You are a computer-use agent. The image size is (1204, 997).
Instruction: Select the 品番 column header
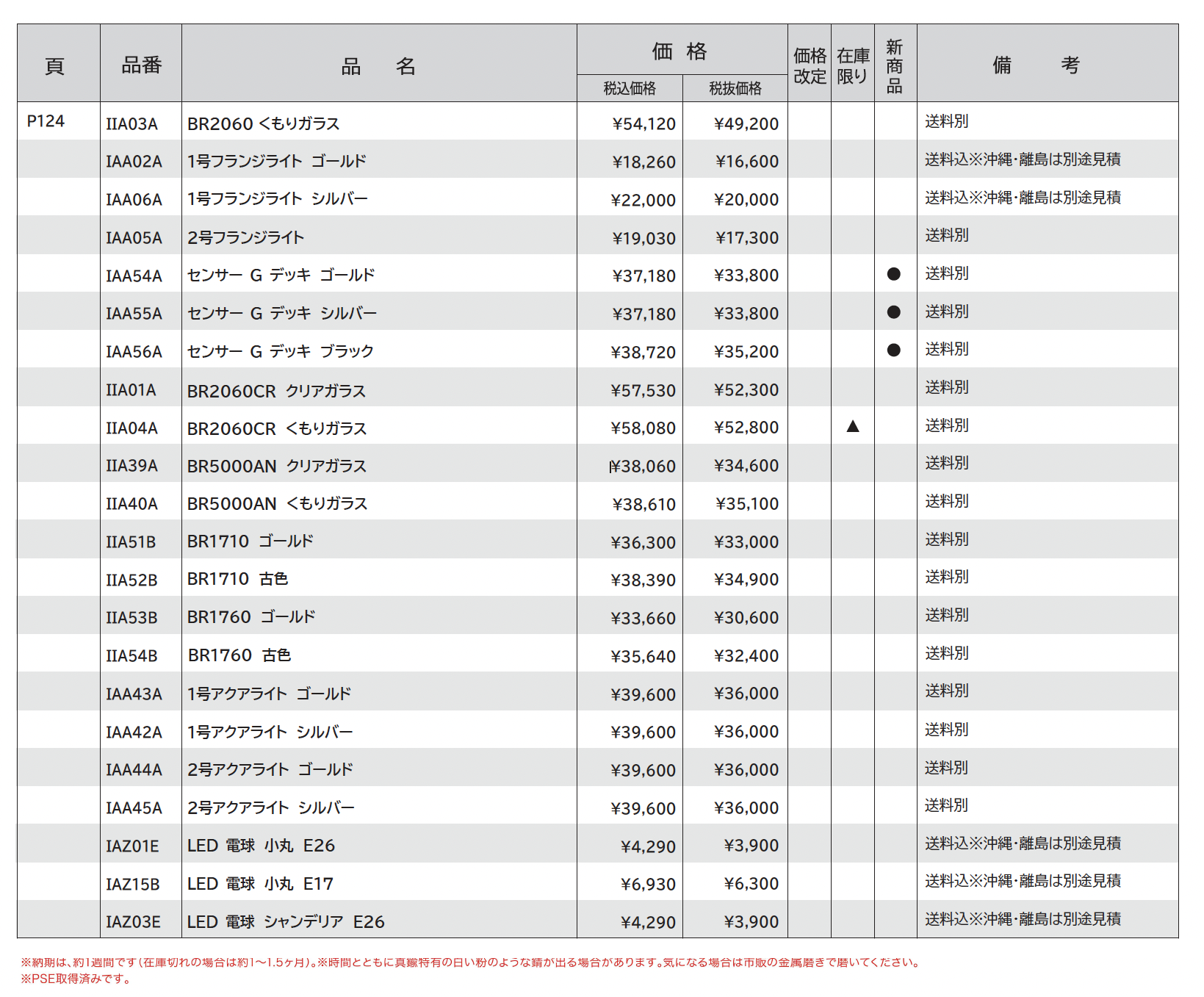click(141, 65)
